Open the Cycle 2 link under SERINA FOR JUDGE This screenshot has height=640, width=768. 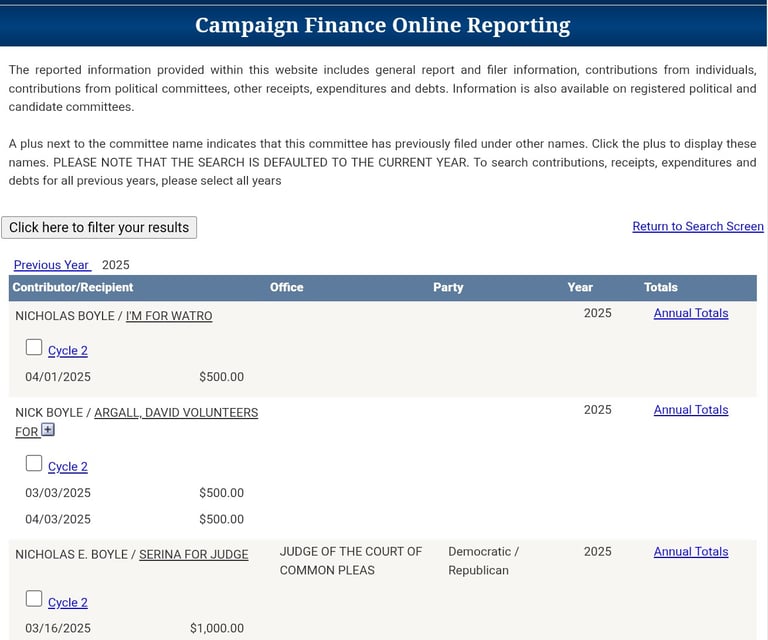[68, 602]
